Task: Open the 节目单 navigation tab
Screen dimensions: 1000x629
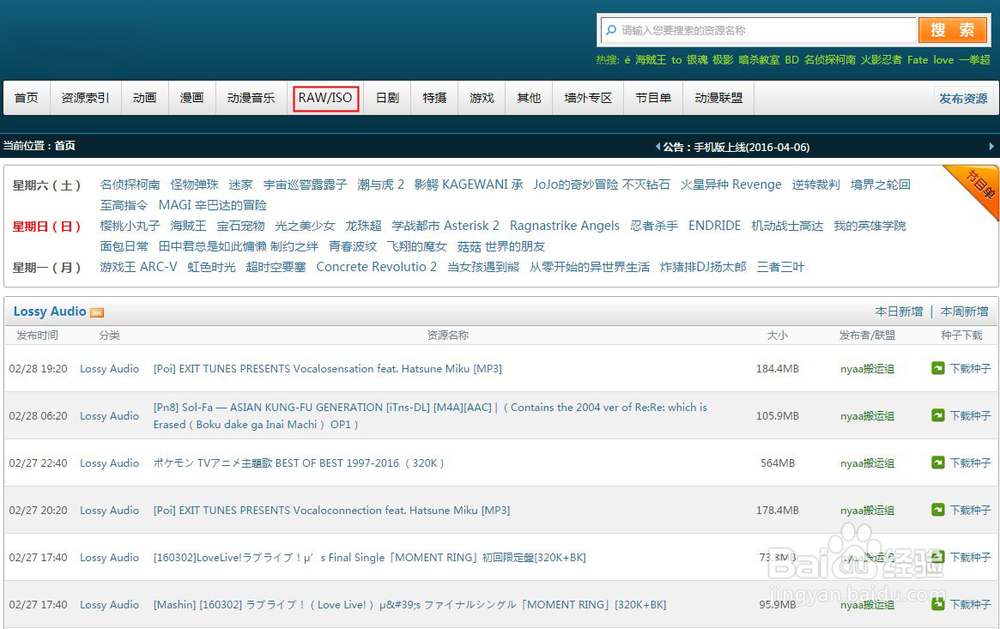Action: pos(653,98)
